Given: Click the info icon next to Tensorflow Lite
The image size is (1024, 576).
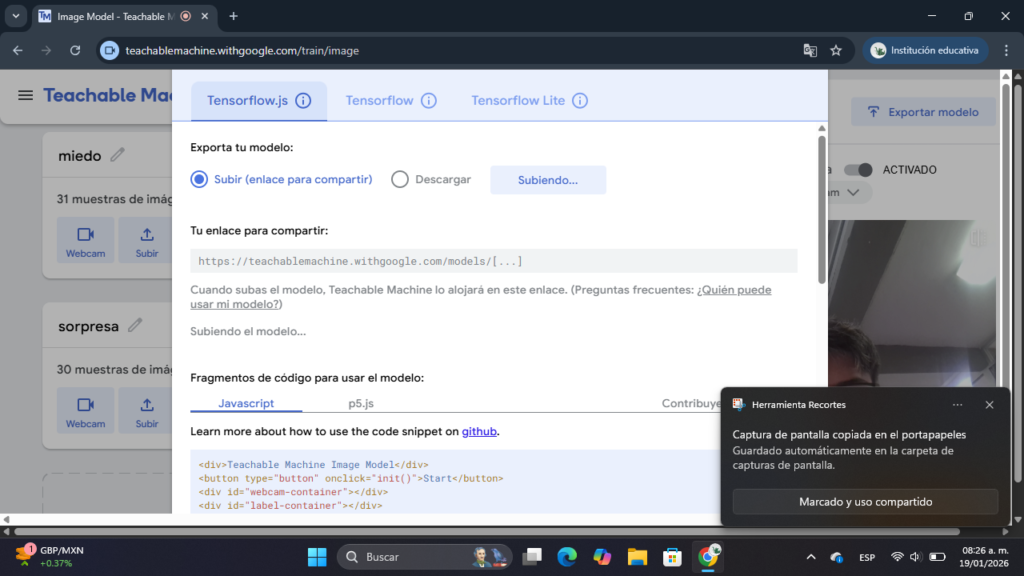Looking at the screenshot, I should 580,101.
